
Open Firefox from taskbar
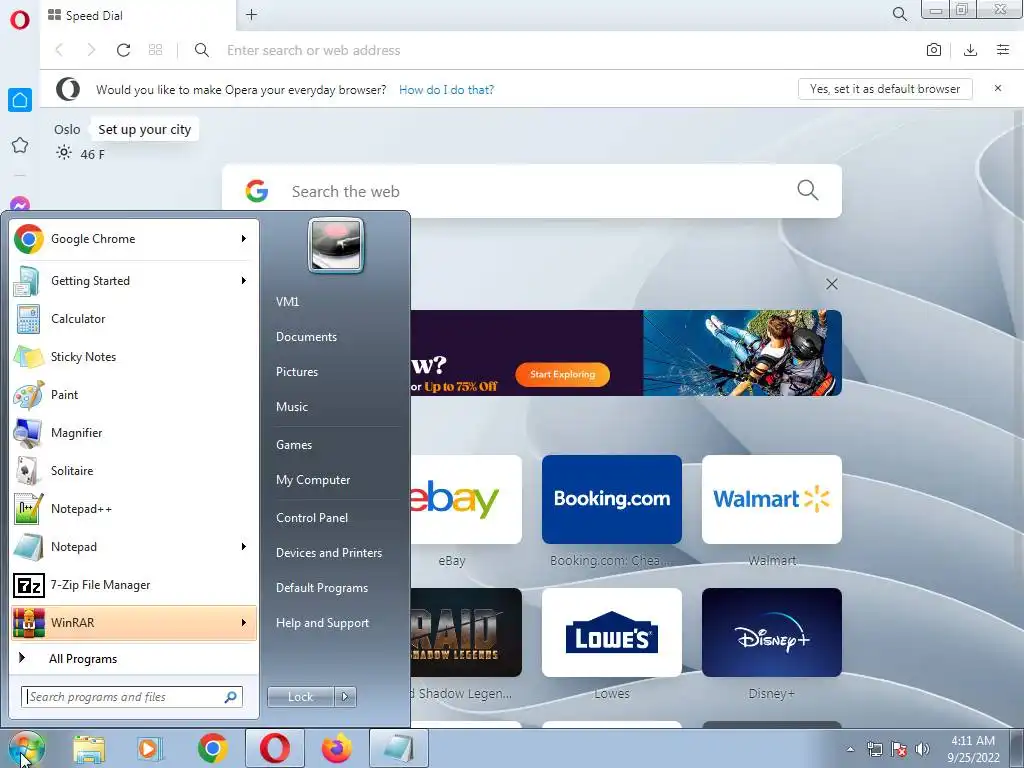pyautogui.click(x=337, y=748)
